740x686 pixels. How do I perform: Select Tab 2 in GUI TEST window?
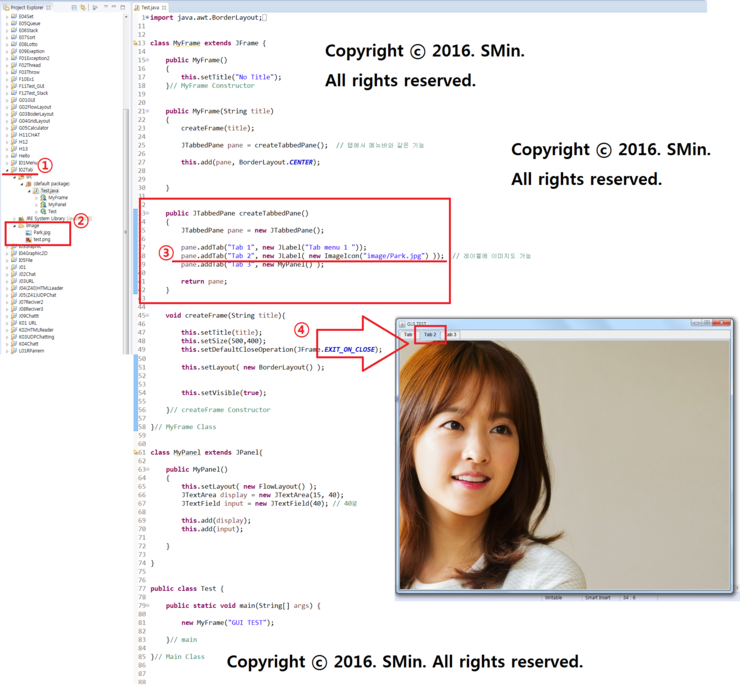pos(430,335)
